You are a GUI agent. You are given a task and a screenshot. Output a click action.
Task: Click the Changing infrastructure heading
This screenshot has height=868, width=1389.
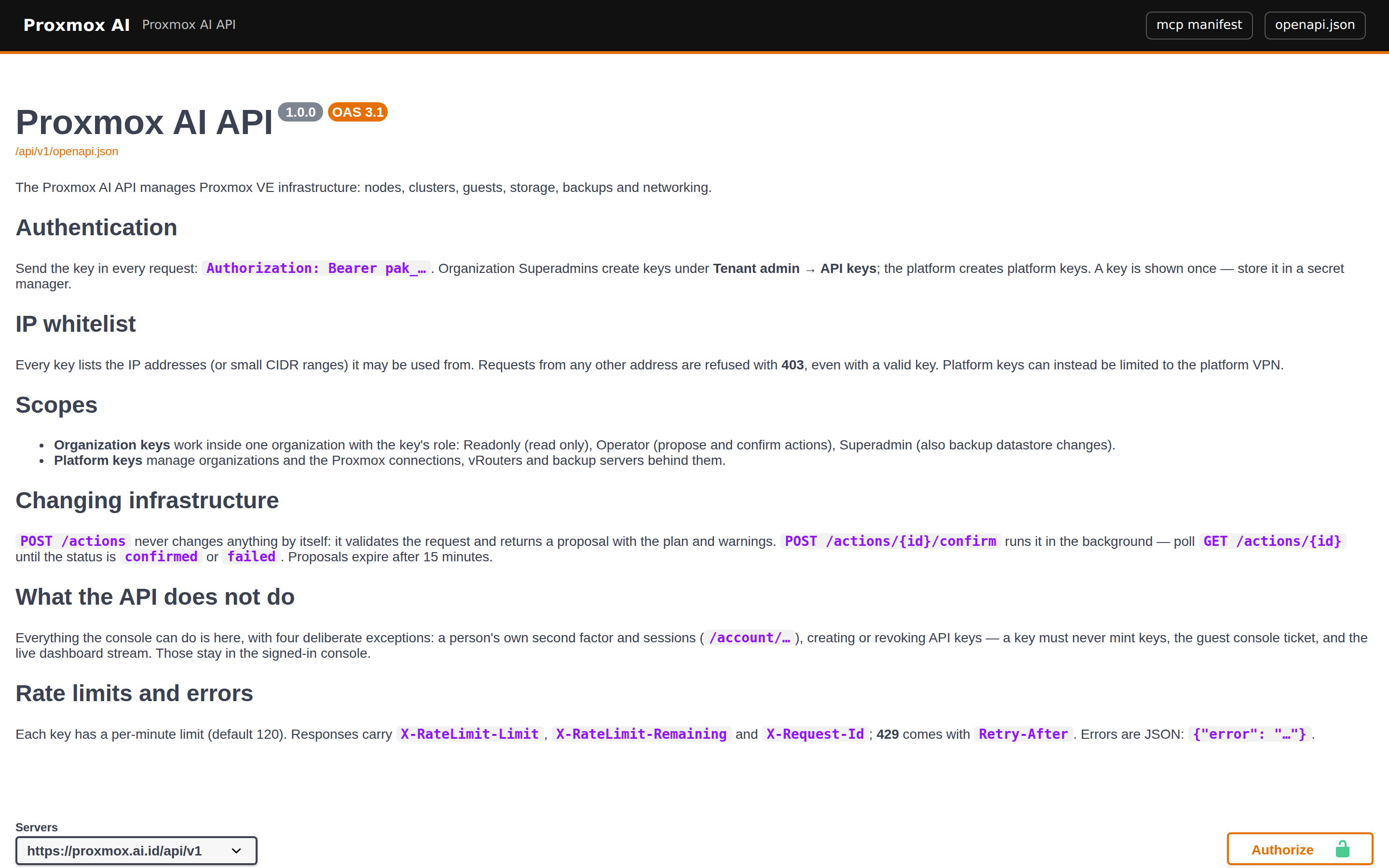(x=147, y=501)
